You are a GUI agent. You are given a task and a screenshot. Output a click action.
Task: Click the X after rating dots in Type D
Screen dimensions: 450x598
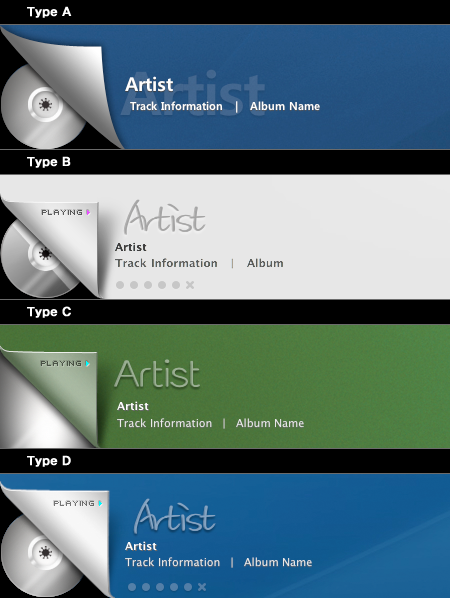(x=202, y=587)
